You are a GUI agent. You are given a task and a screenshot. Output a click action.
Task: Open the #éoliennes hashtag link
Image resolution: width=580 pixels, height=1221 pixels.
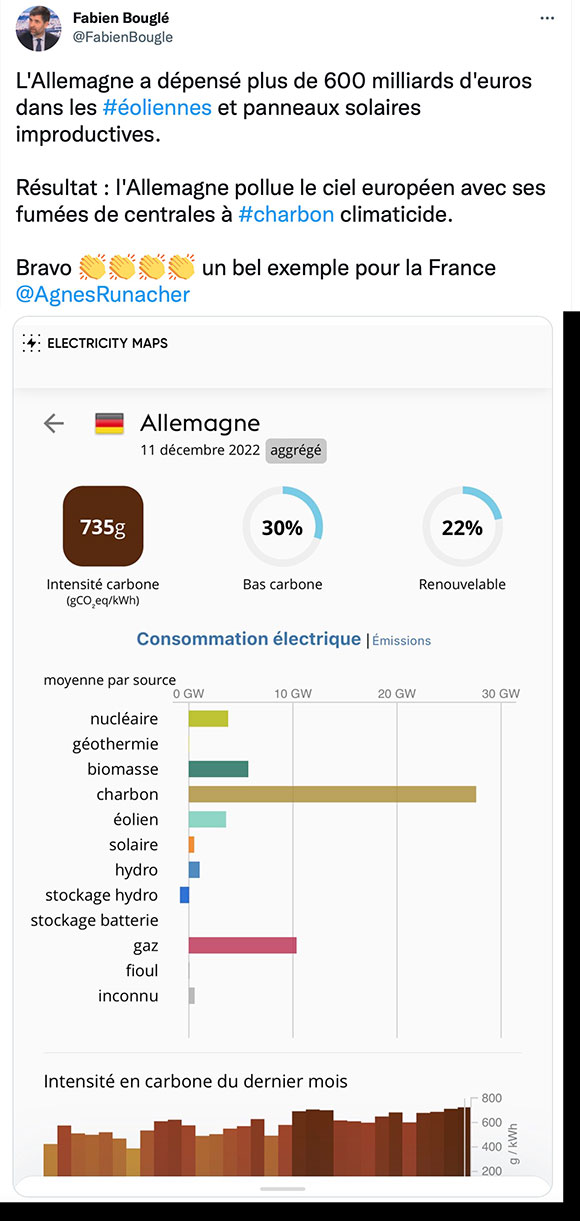(157, 107)
